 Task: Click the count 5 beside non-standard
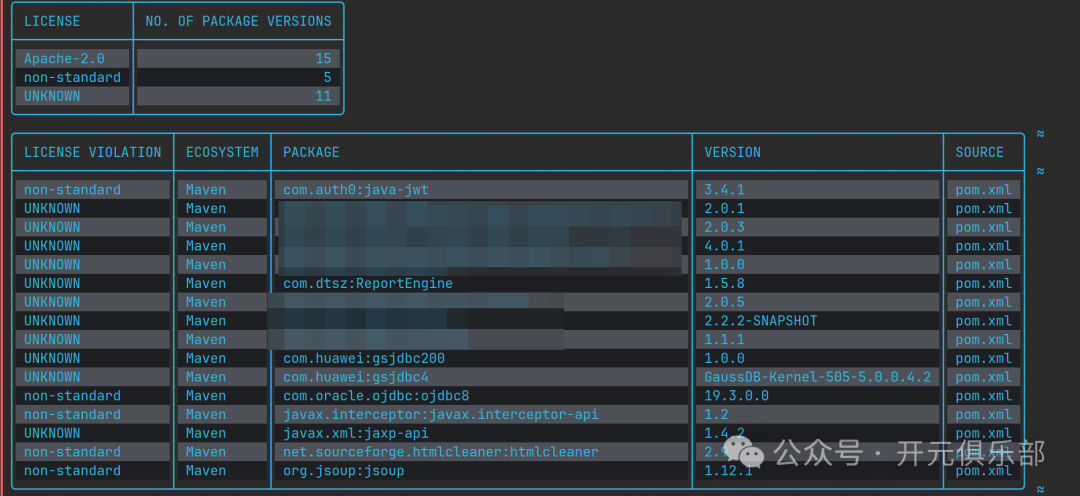327,77
